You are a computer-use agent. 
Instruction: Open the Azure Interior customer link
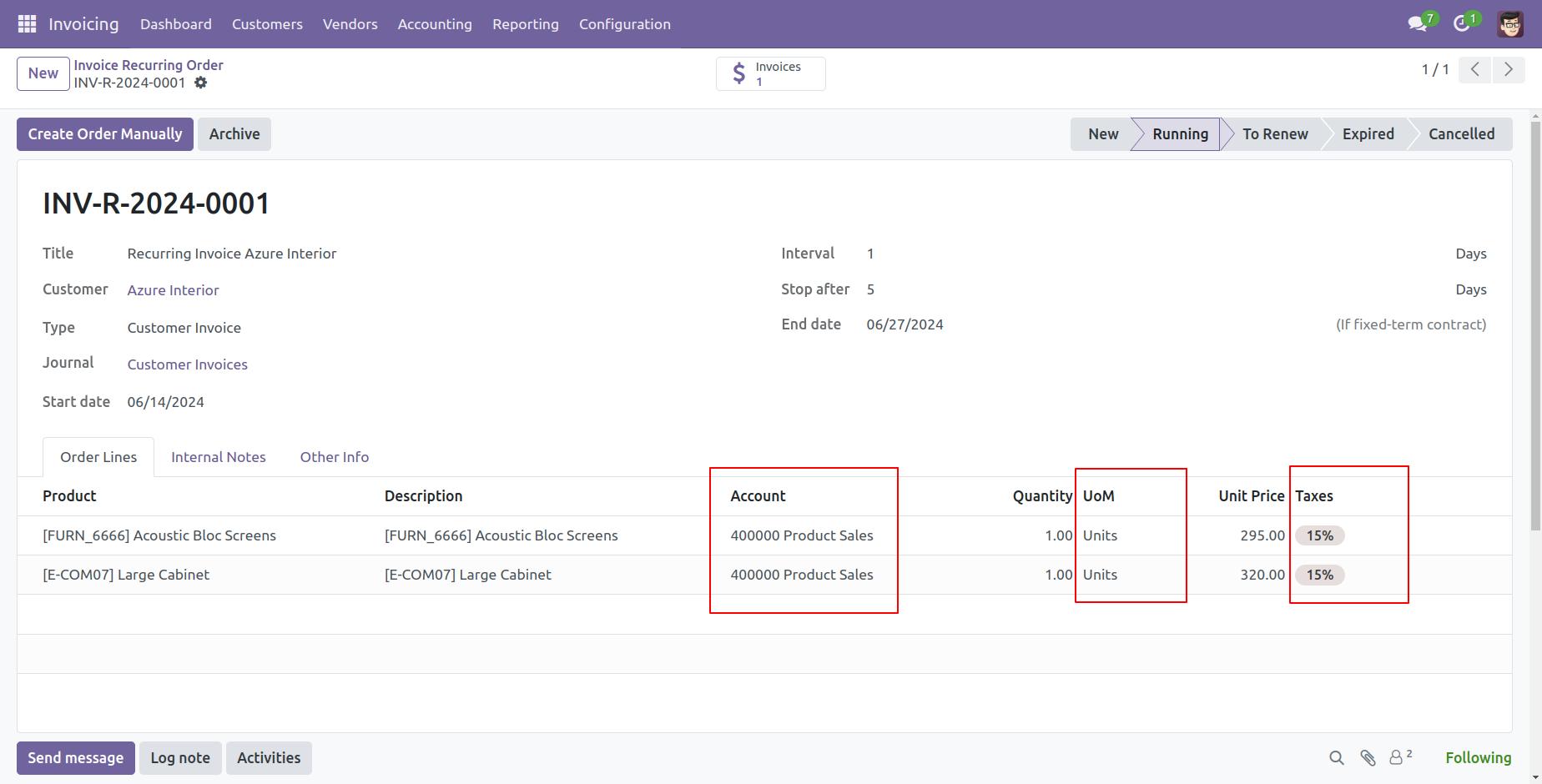click(174, 290)
